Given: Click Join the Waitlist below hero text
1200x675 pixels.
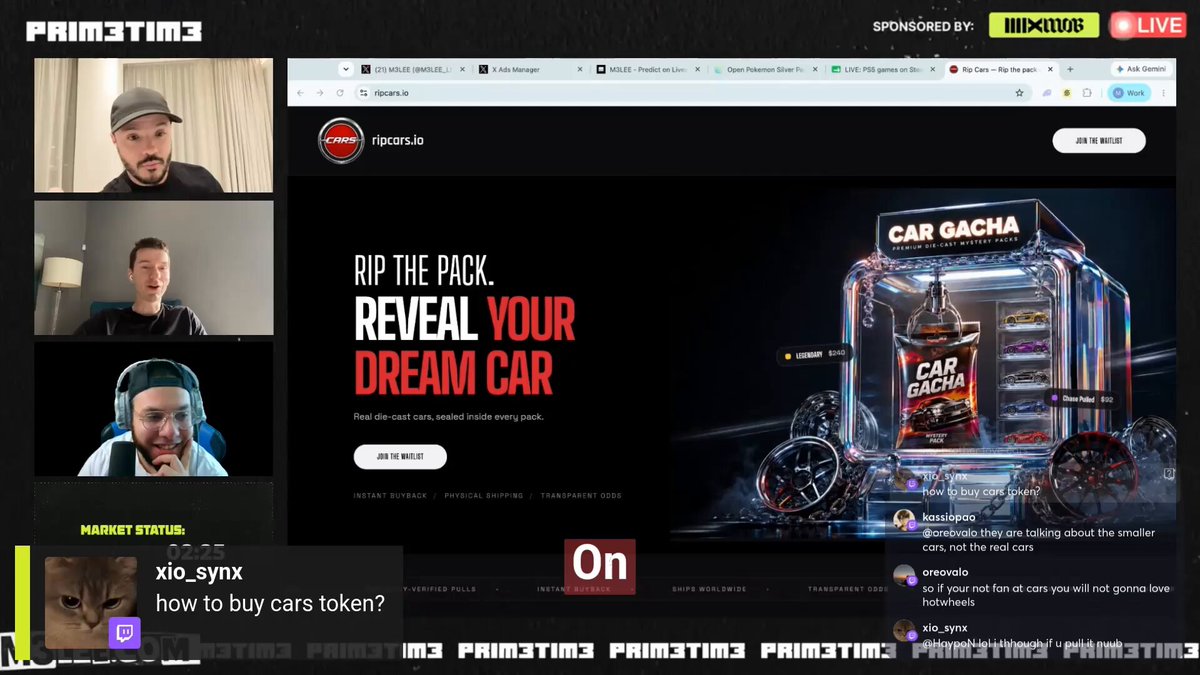Looking at the screenshot, I should pos(400,457).
